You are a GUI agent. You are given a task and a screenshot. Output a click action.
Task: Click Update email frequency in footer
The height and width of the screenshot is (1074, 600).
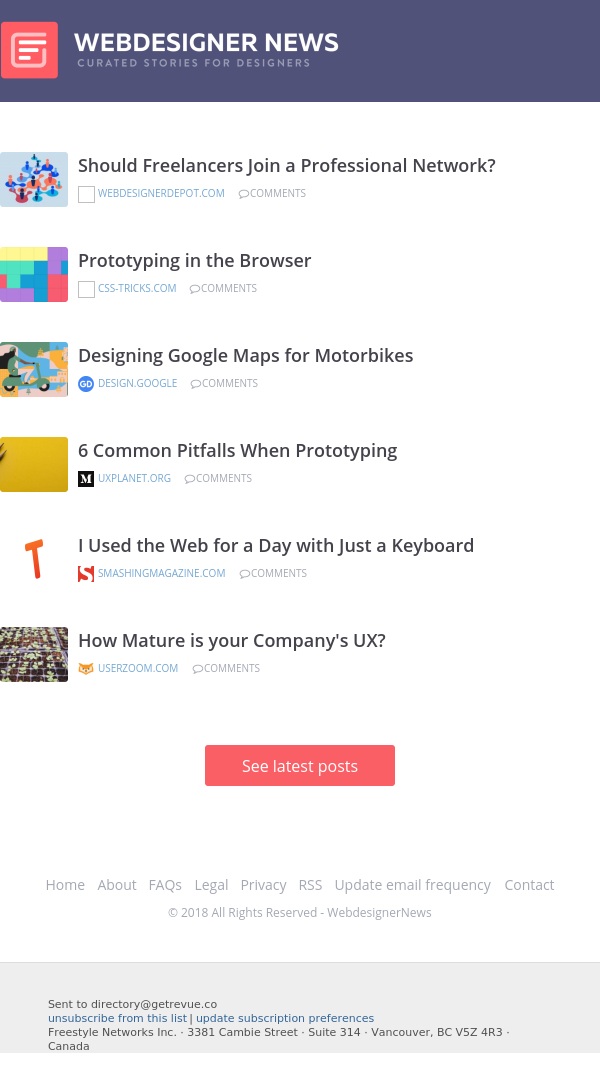coord(412,885)
